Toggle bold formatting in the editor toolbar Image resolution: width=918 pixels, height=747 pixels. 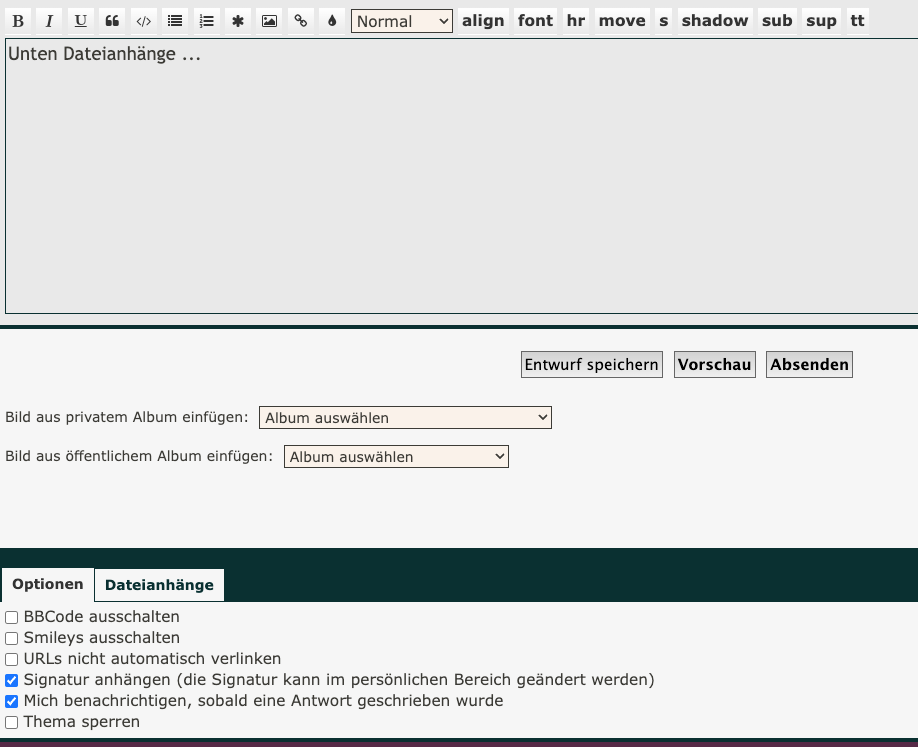click(x=18, y=21)
